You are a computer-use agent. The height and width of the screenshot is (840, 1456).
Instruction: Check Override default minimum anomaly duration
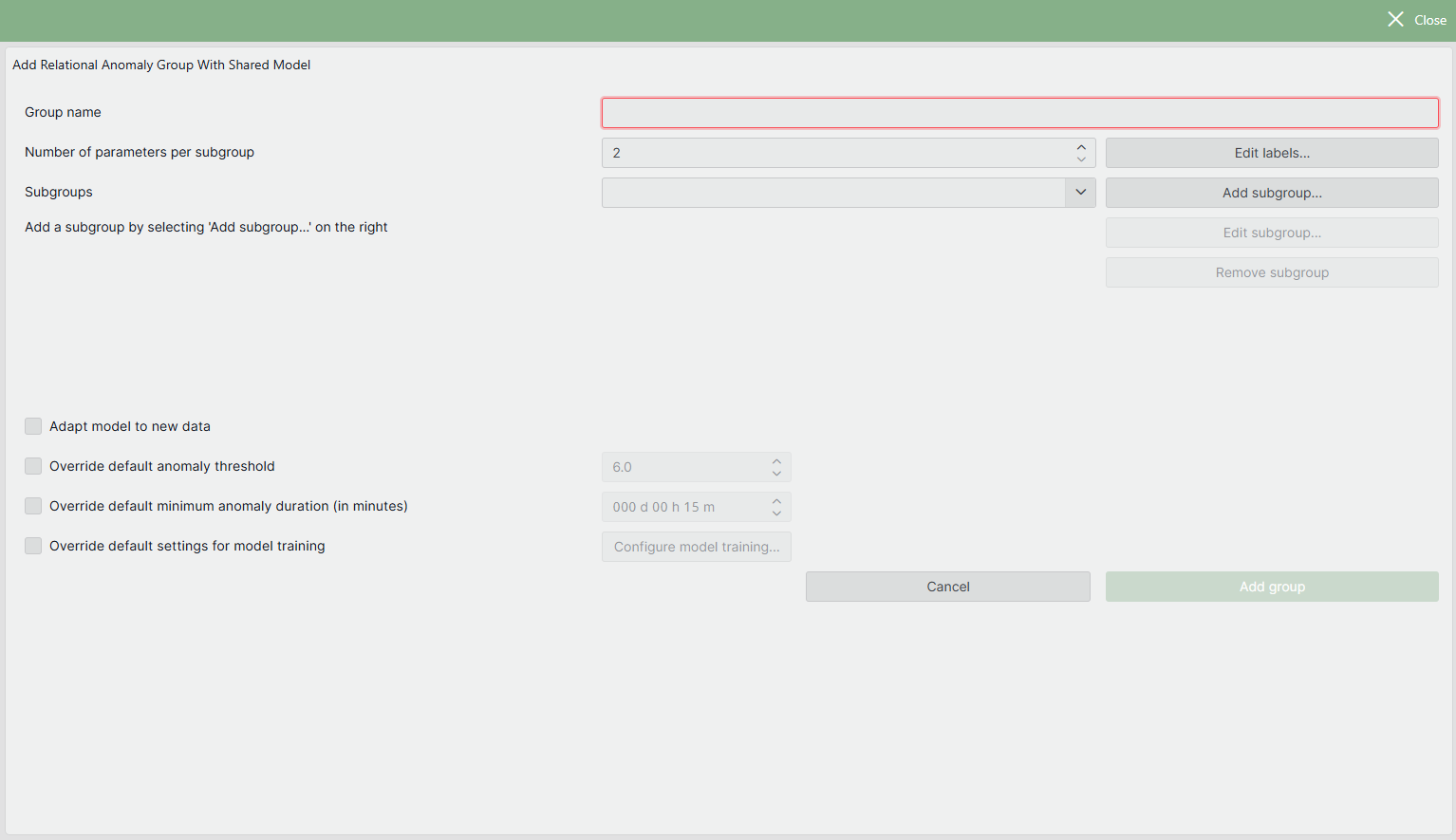point(33,506)
